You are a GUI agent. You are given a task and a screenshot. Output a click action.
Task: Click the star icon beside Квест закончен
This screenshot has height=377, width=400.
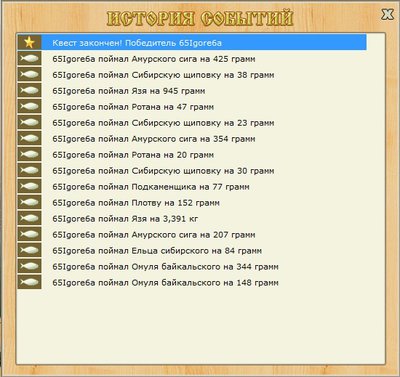point(29,42)
